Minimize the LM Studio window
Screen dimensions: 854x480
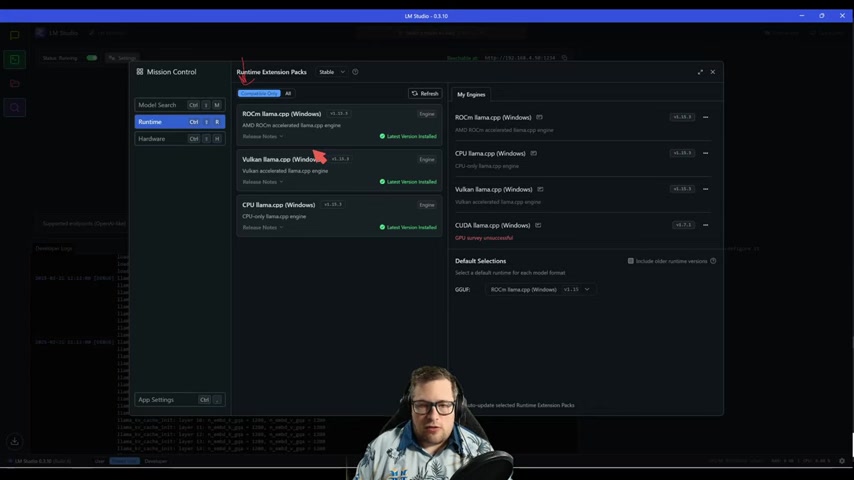click(802, 16)
